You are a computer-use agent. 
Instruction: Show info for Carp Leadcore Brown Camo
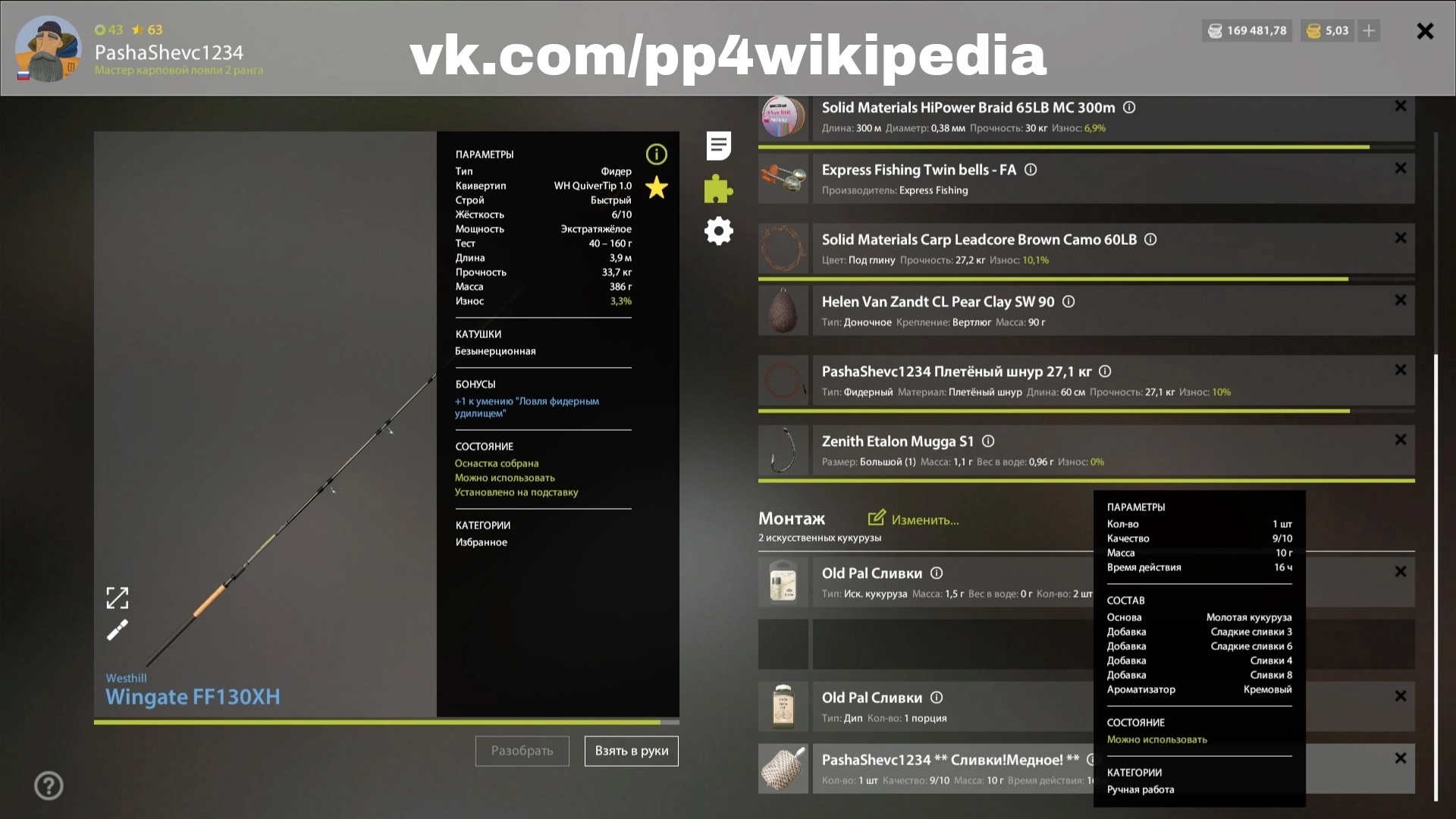point(1150,240)
